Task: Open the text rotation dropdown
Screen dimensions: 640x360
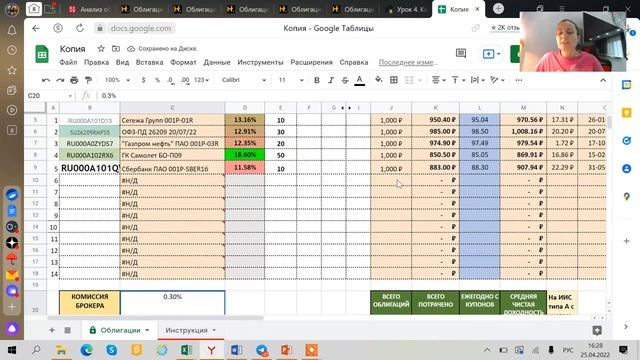Action: 497,80
